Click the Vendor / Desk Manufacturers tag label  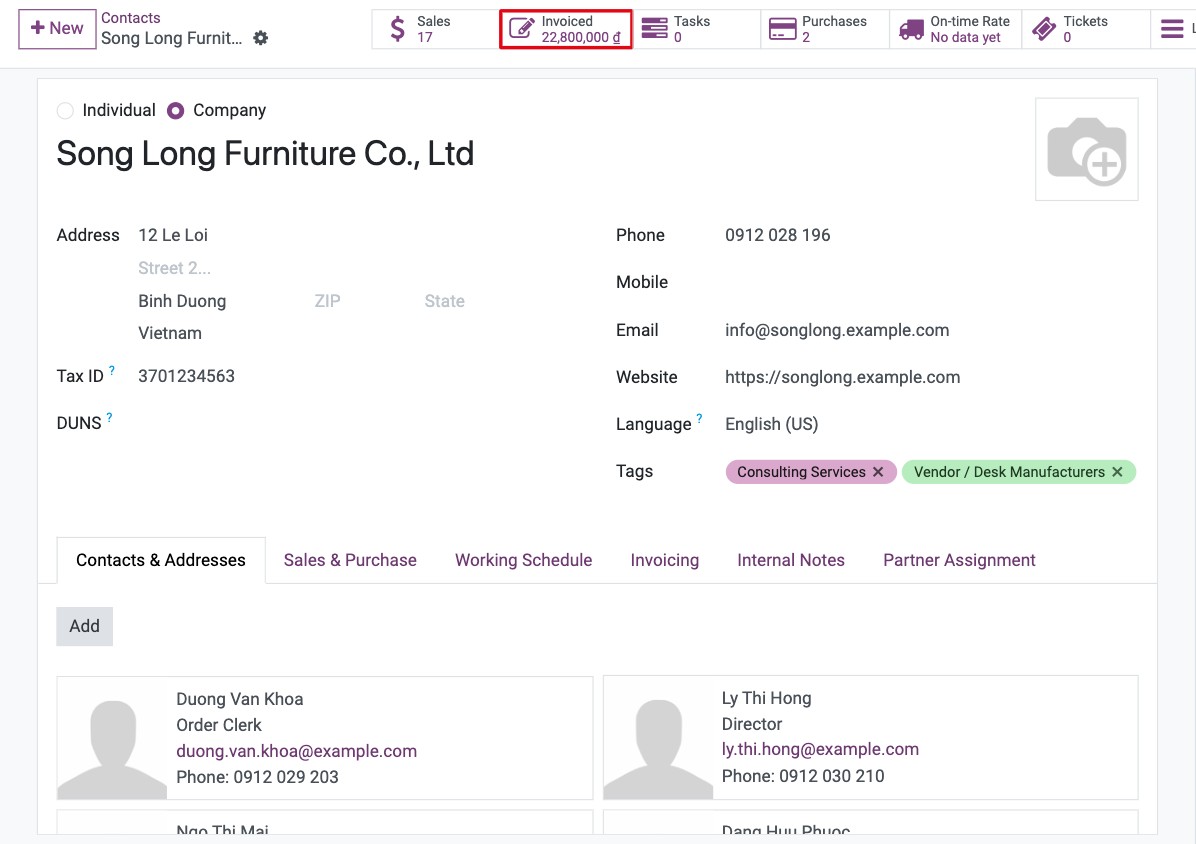click(x=1009, y=472)
